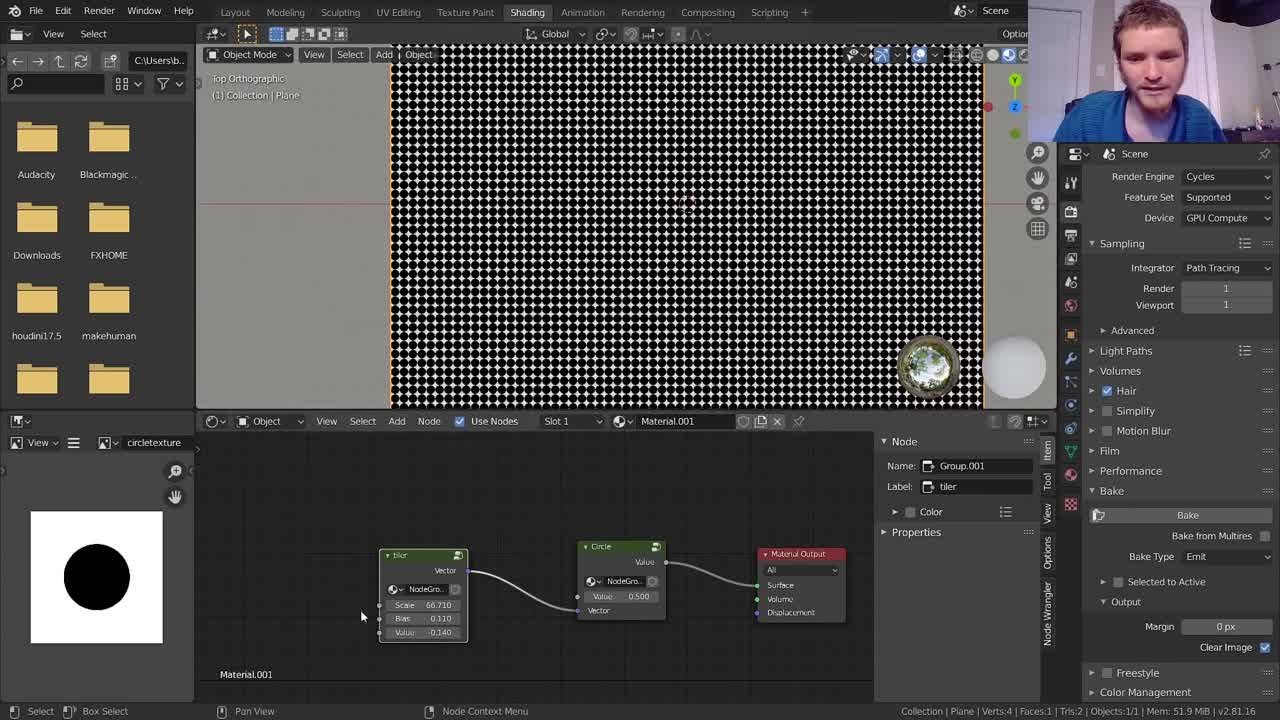Toggle the Use Nodes checkbox
Screen dimensions: 1280x720
[461, 421]
